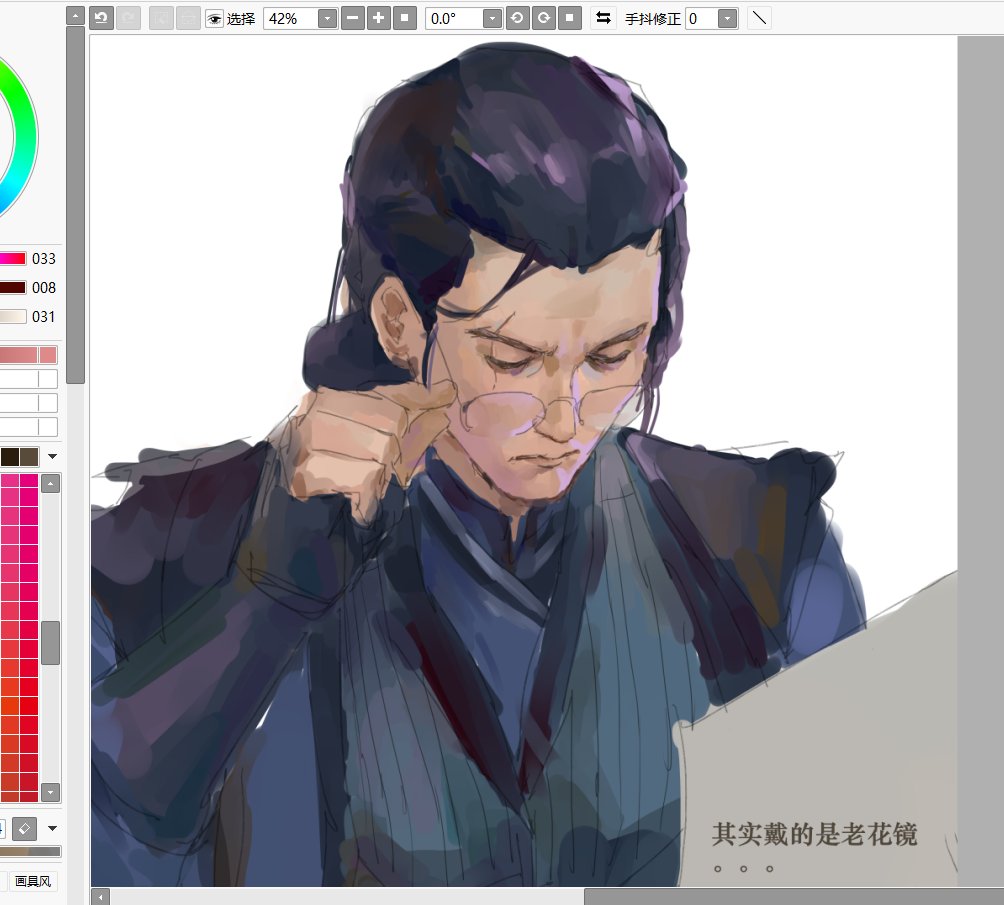Select the dark brown custom swatch
The width and height of the screenshot is (1004, 905).
pyautogui.click(x=10, y=457)
